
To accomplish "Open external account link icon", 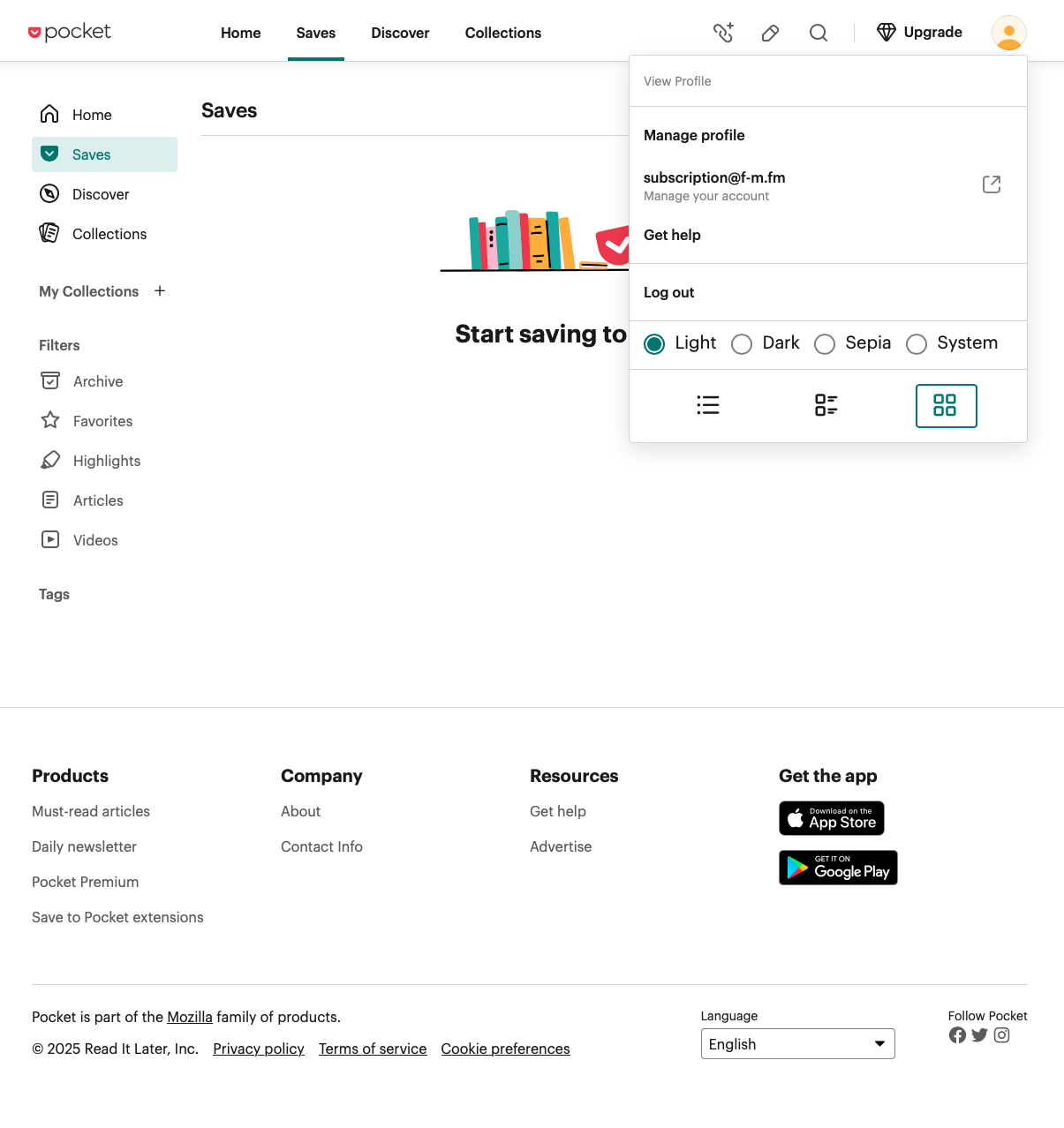I will (x=992, y=184).
